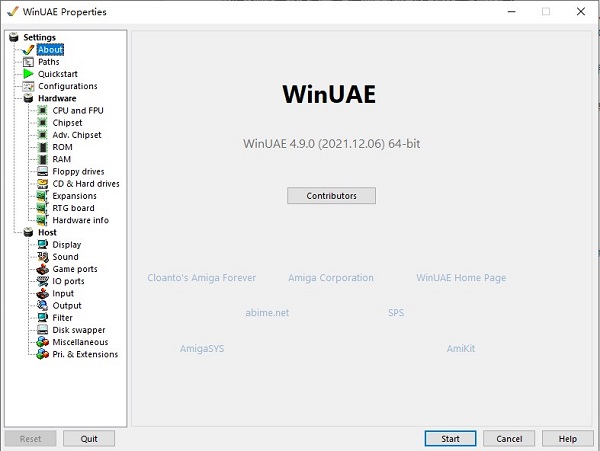Click the IO ports icon
600x451 pixels.
tap(42, 281)
